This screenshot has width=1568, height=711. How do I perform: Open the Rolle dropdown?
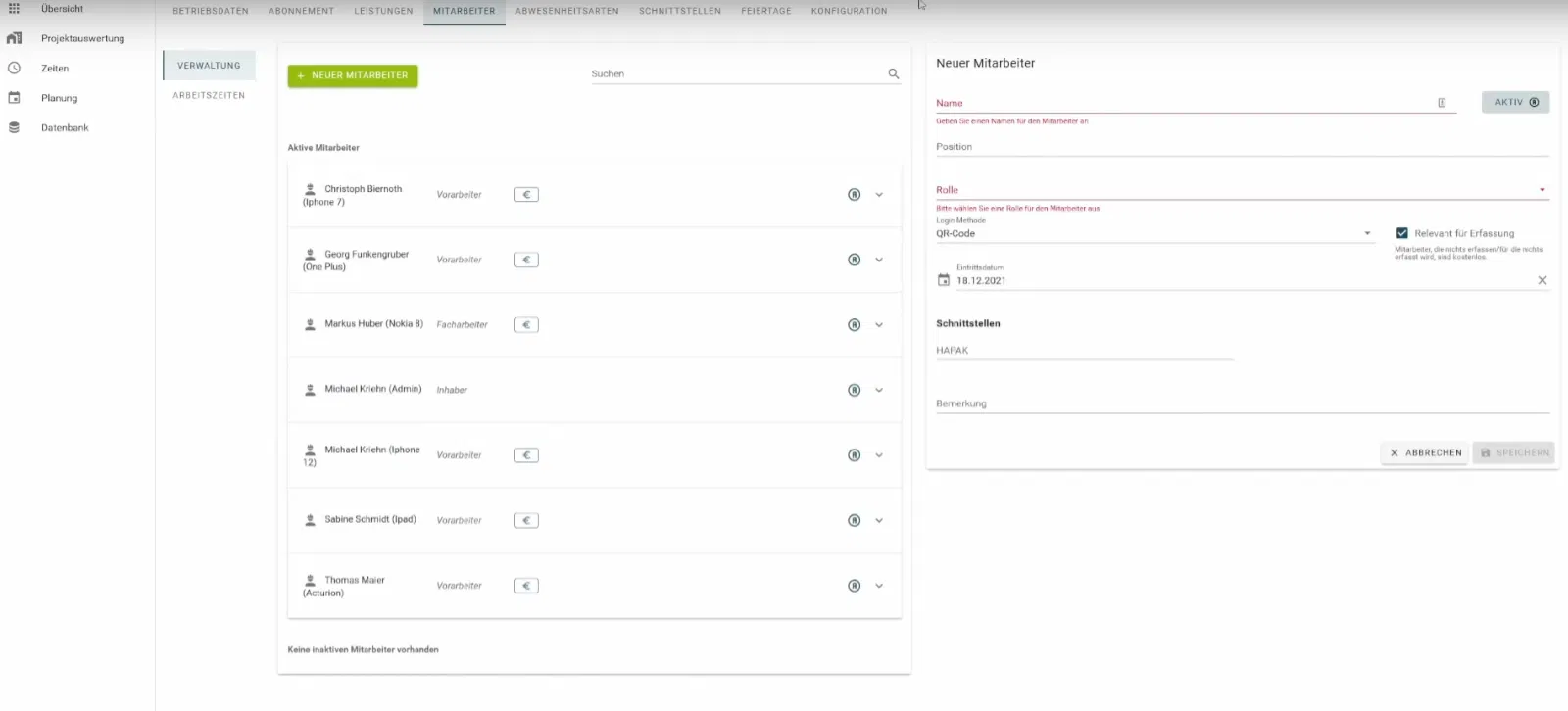pos(1241,190)
